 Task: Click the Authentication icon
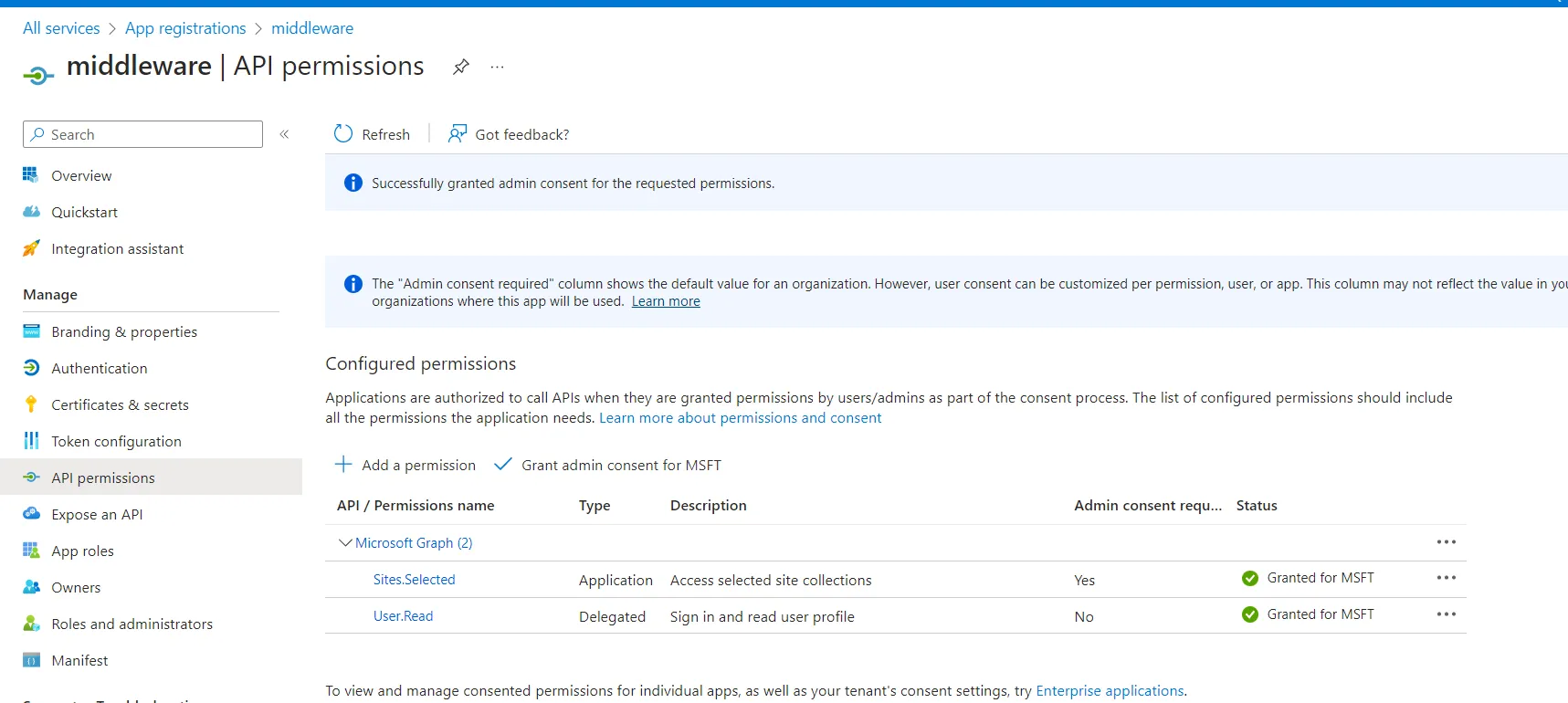coord(31,367)
